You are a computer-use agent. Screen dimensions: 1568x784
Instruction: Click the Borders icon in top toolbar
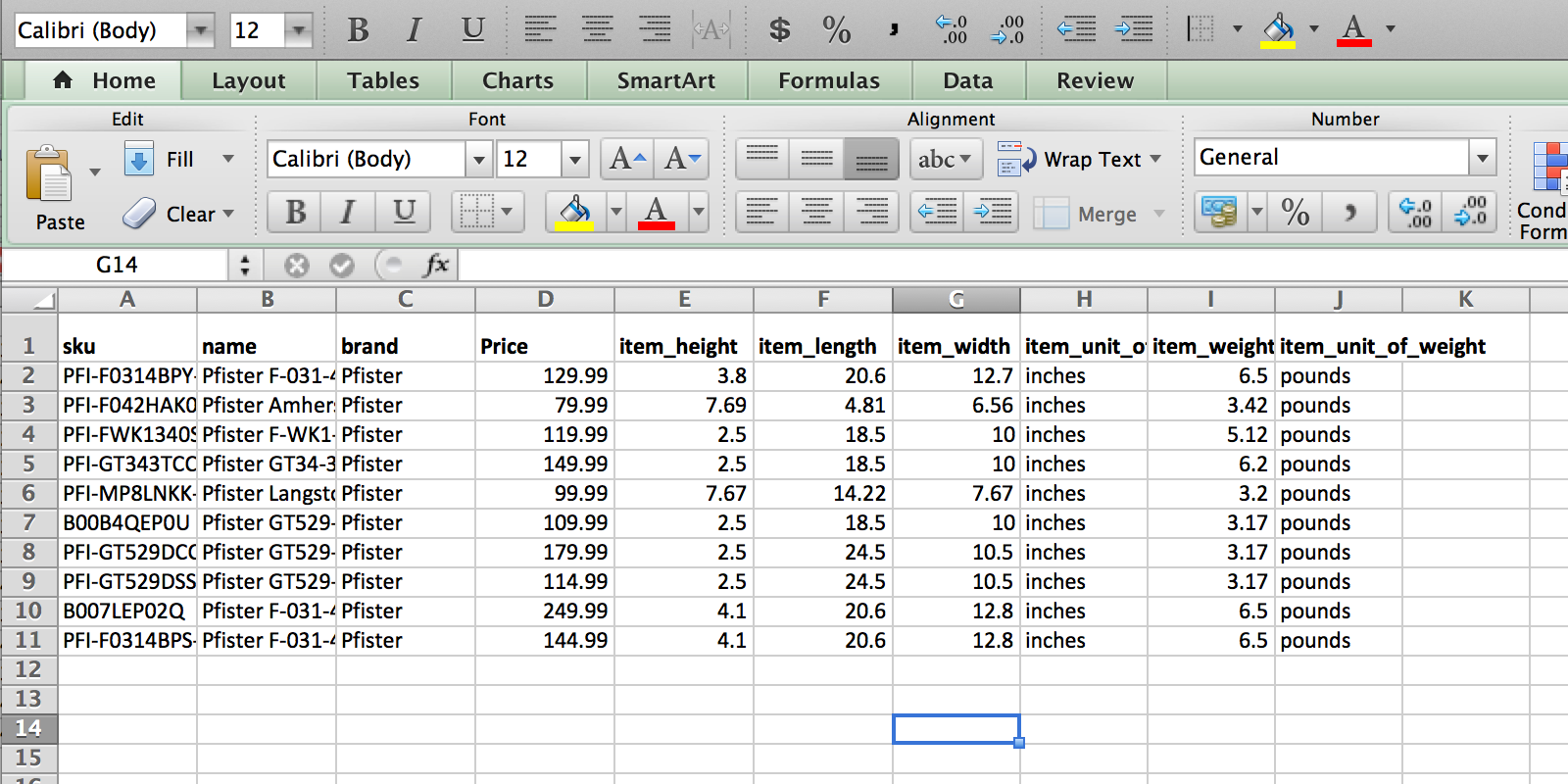point(1200,29)
